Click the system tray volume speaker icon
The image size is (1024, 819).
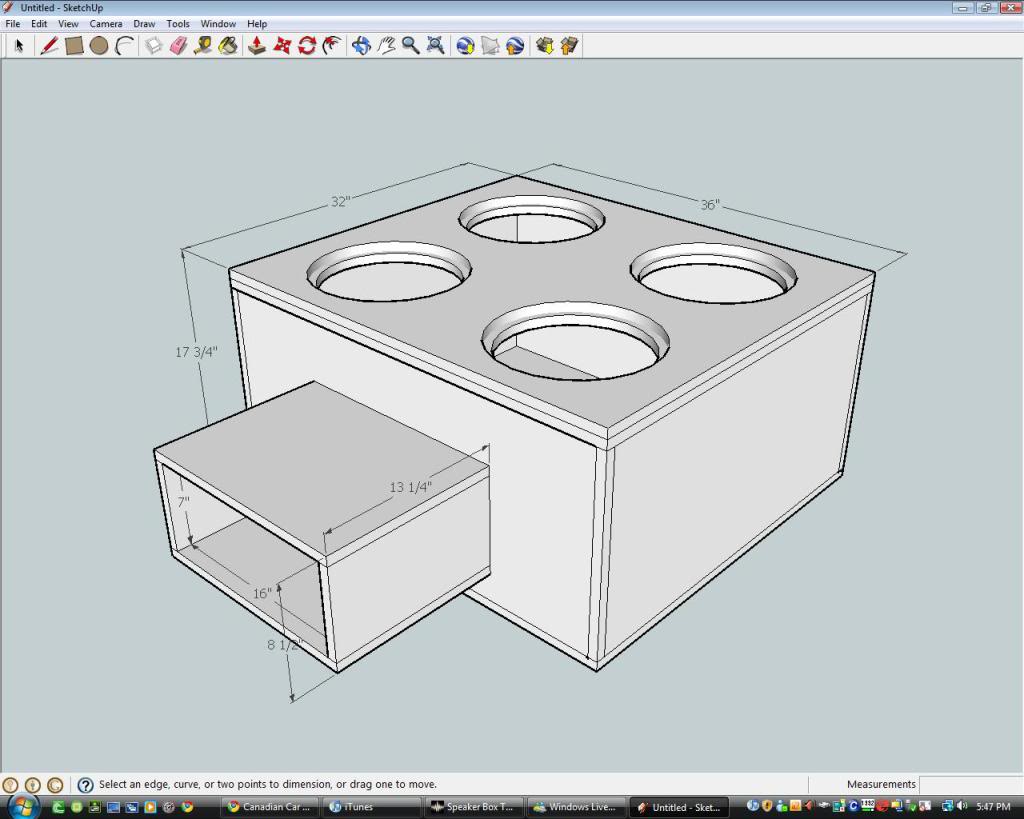[x=962, y=807]
